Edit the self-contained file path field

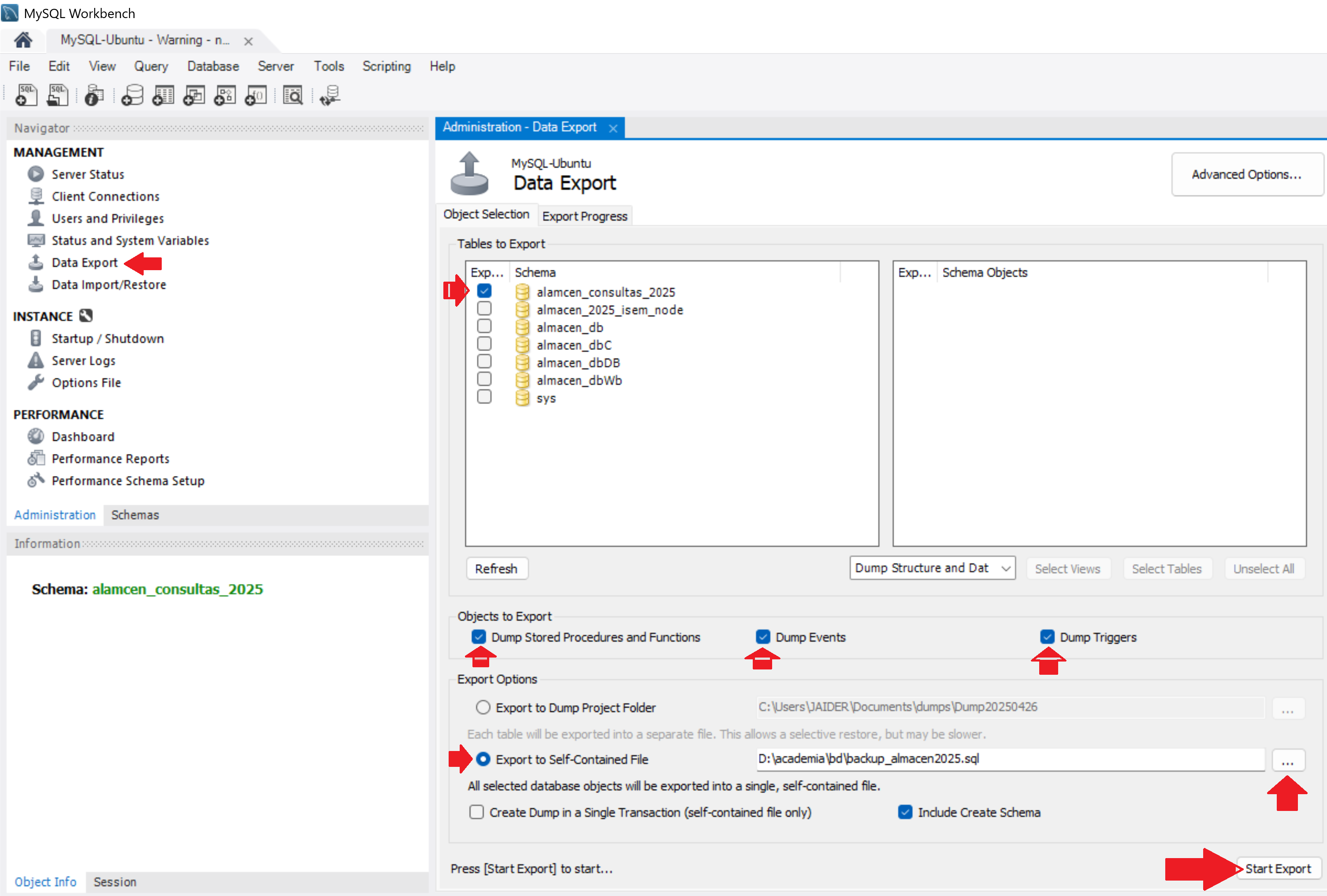(1010, 760)
